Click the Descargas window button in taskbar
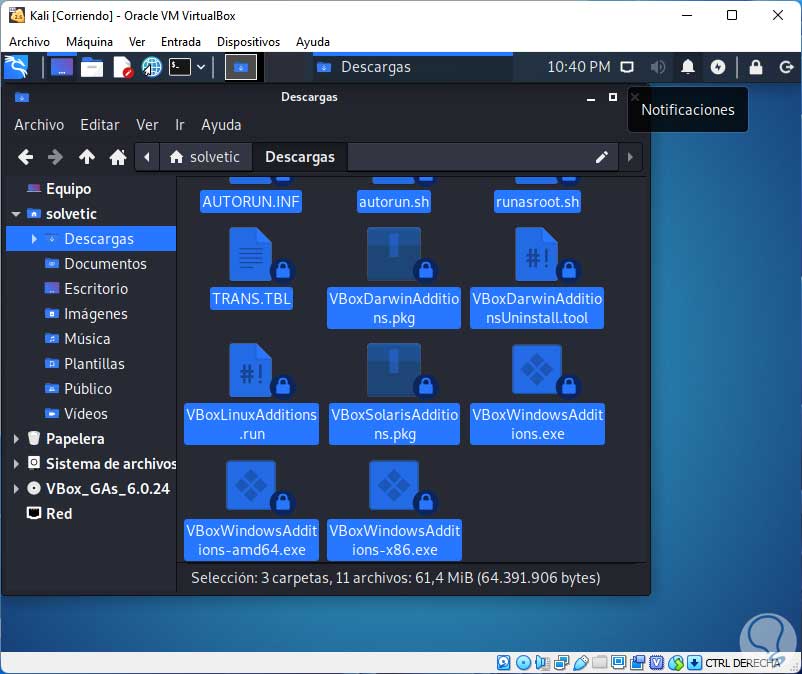 click(413, 67)
